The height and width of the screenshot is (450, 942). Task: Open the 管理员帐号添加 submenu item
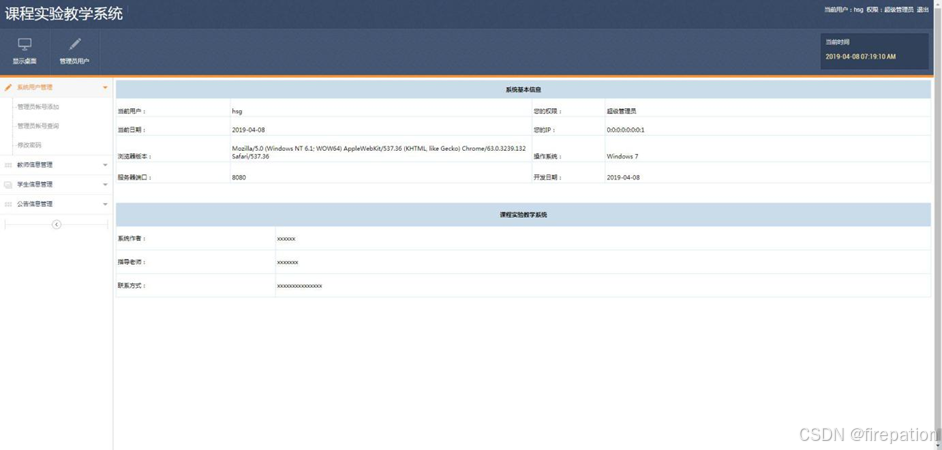38,107
